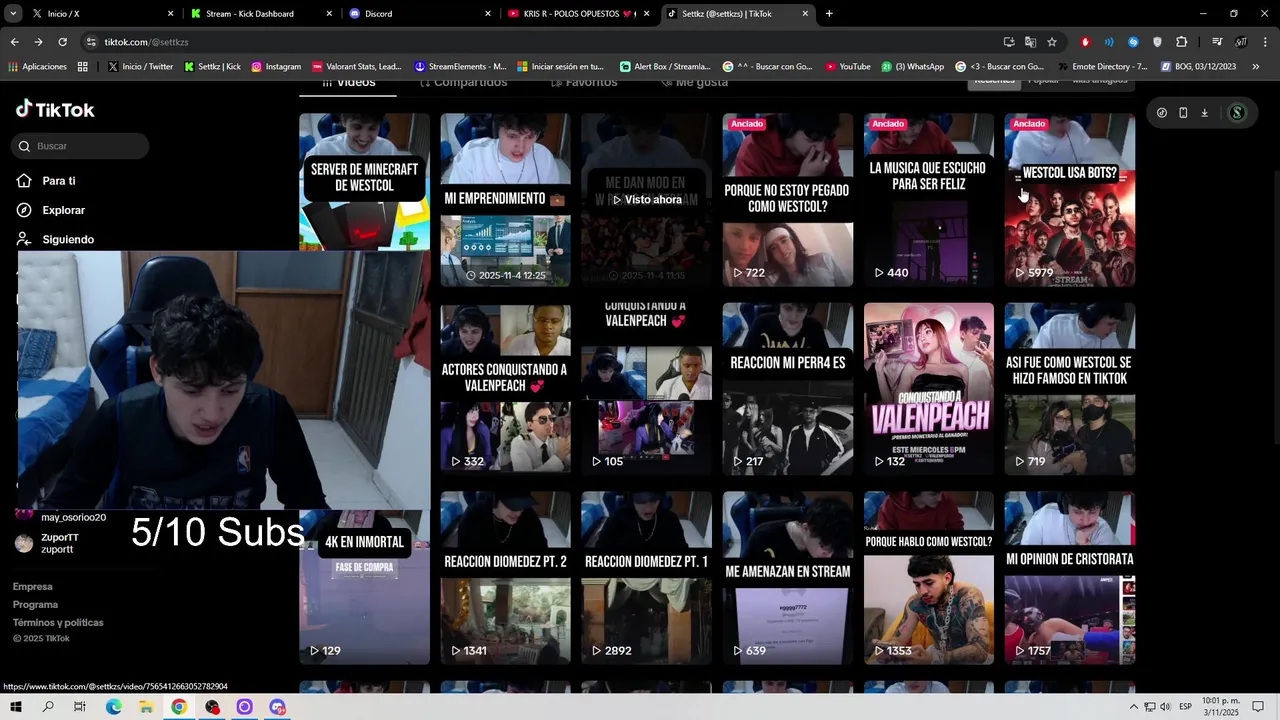The width and height of the screenshot is (1280, 720).
Task: Open the Chrome extensions puzzle icon
Action: (1181, 42)
